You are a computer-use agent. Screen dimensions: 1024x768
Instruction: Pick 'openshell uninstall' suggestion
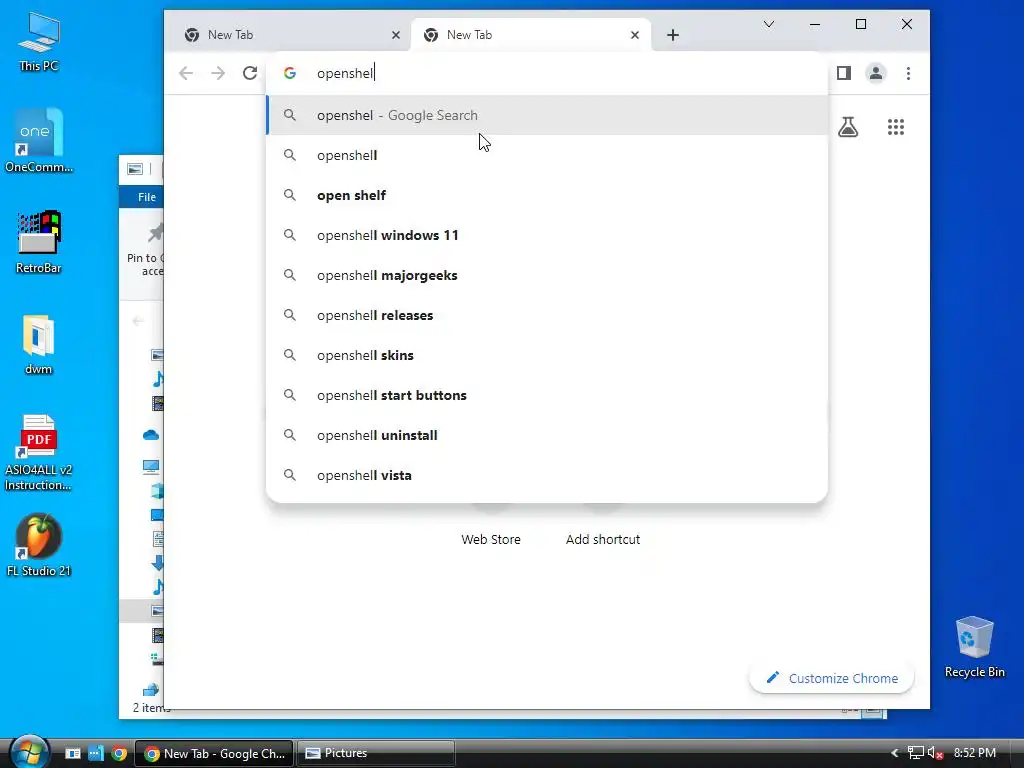[x=547, y=436]
